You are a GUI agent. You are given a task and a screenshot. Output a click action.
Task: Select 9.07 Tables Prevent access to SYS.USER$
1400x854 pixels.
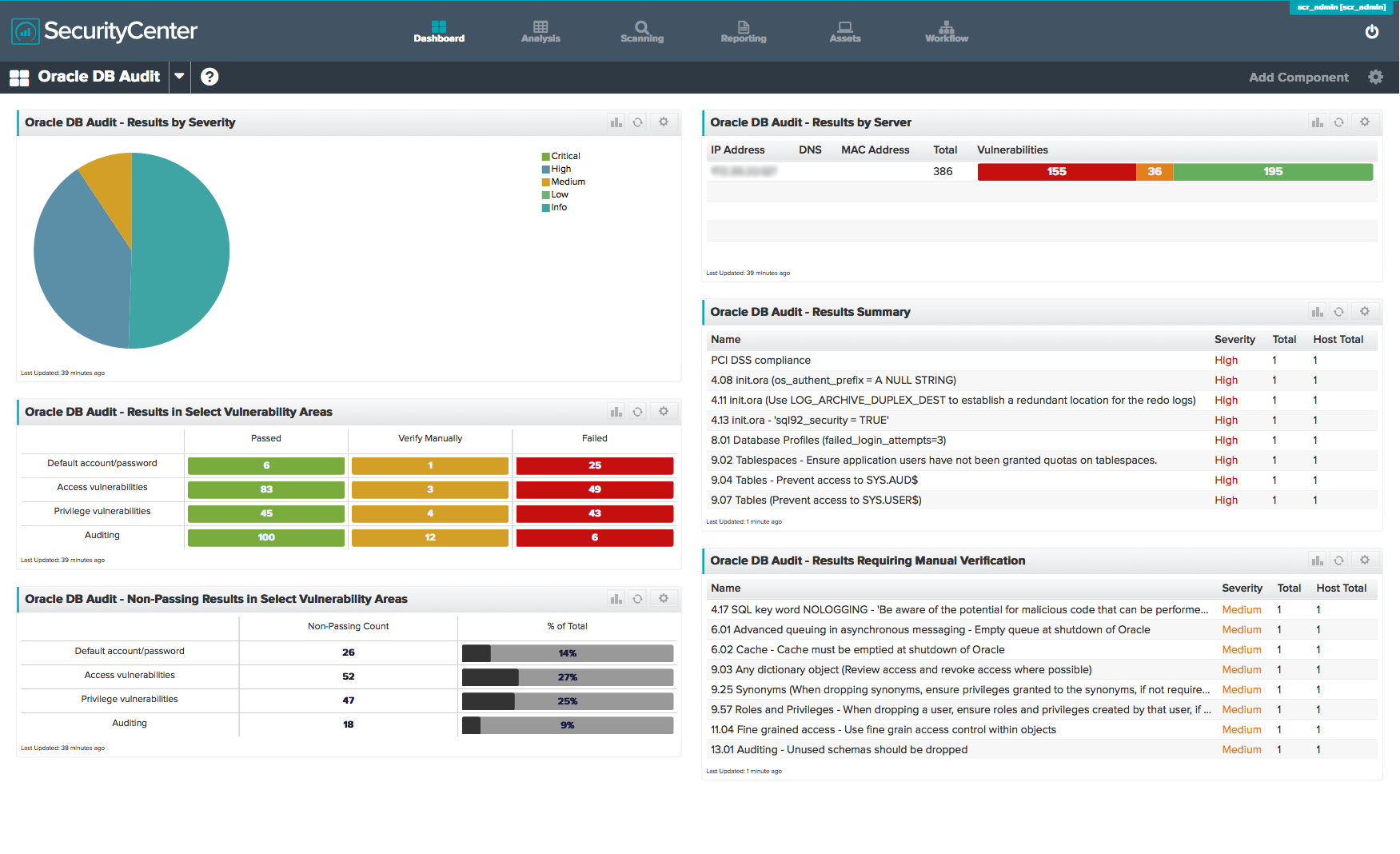(x=1042, y=501)
